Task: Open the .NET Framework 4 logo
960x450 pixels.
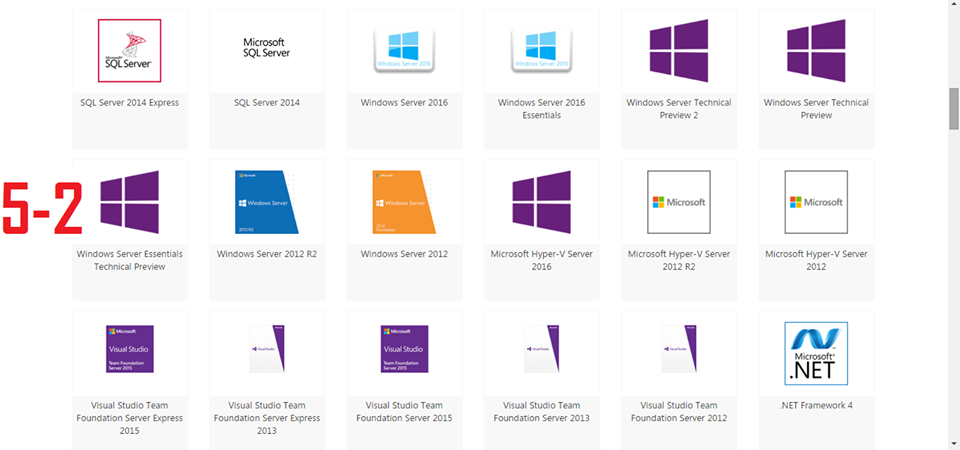Action: (816, 353)
